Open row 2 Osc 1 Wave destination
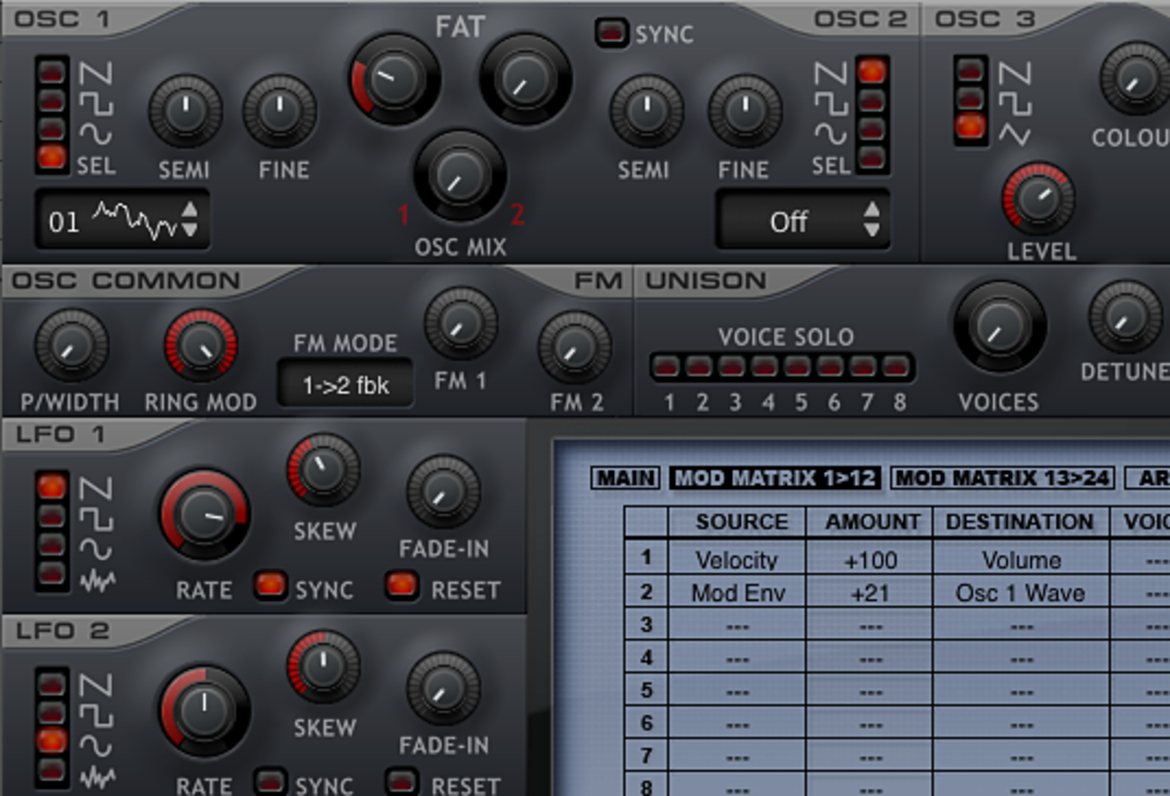The width and height of the screenshot is (1170, 796). [1021, 592]
